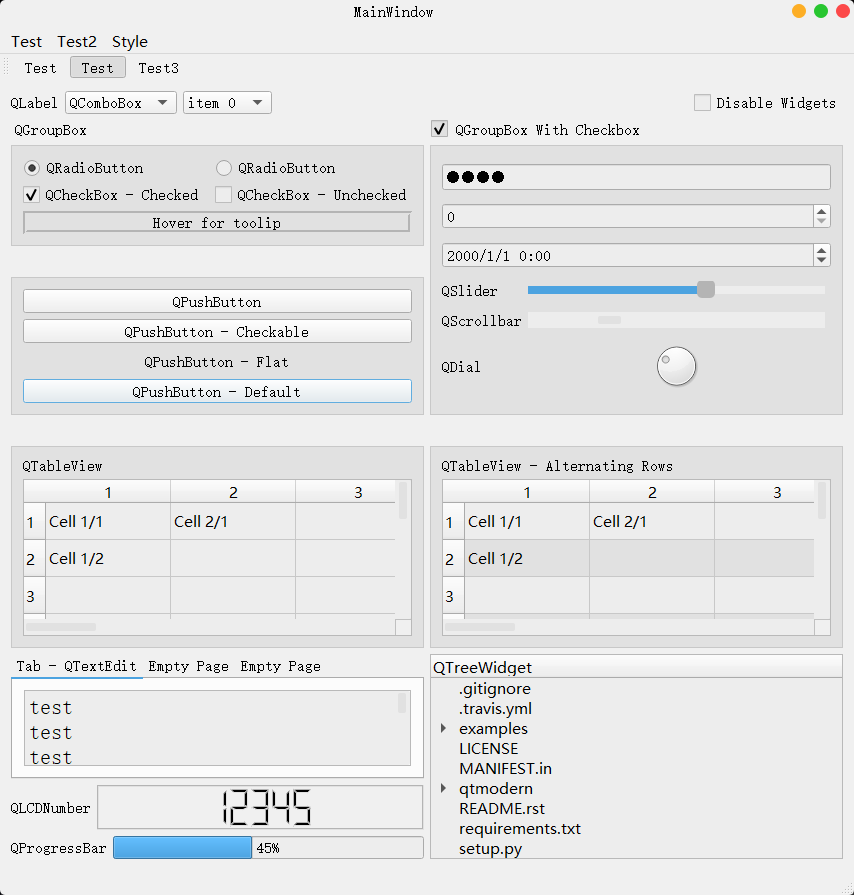Enable the Disable Widgets checkbox
This screenshot has width=854, height=895.
703,103
